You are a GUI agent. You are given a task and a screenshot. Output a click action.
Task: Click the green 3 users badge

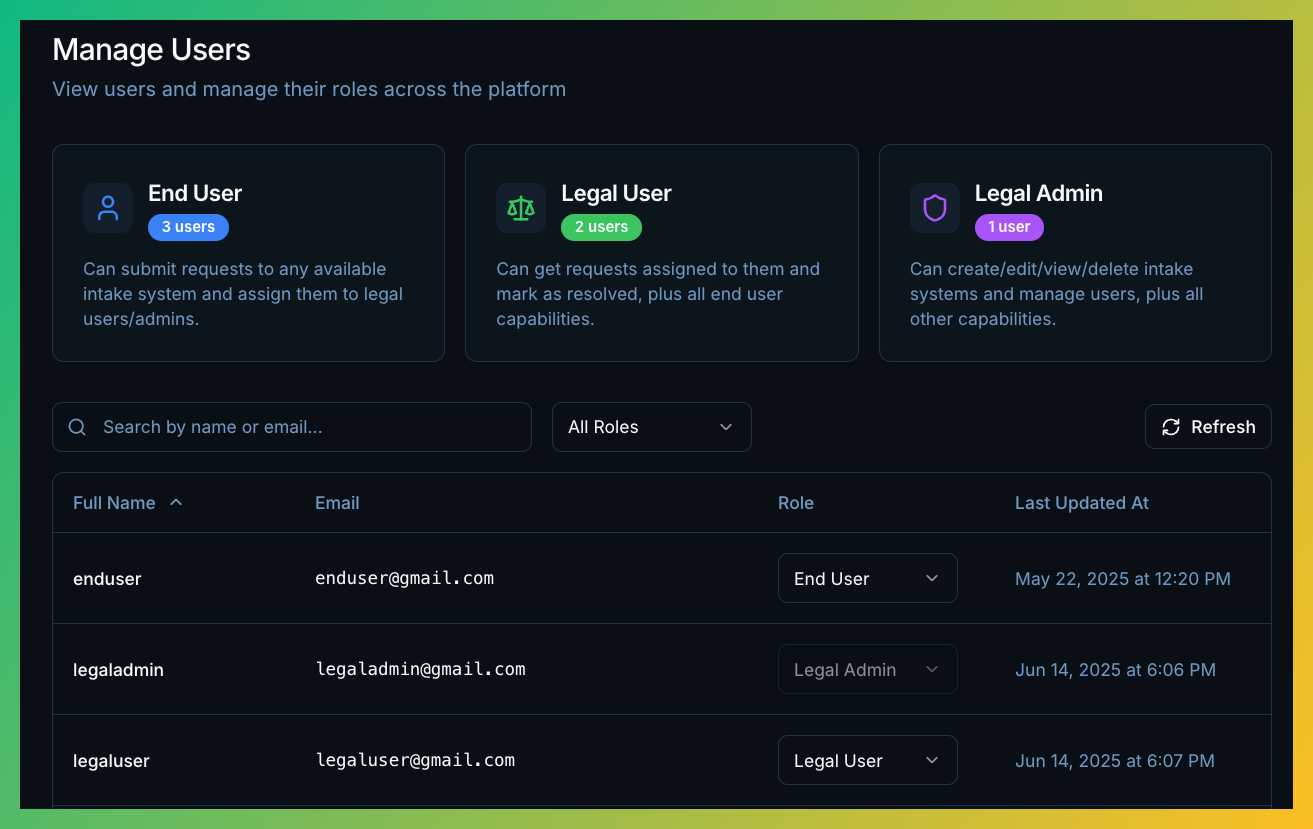(x=188, y=227)
